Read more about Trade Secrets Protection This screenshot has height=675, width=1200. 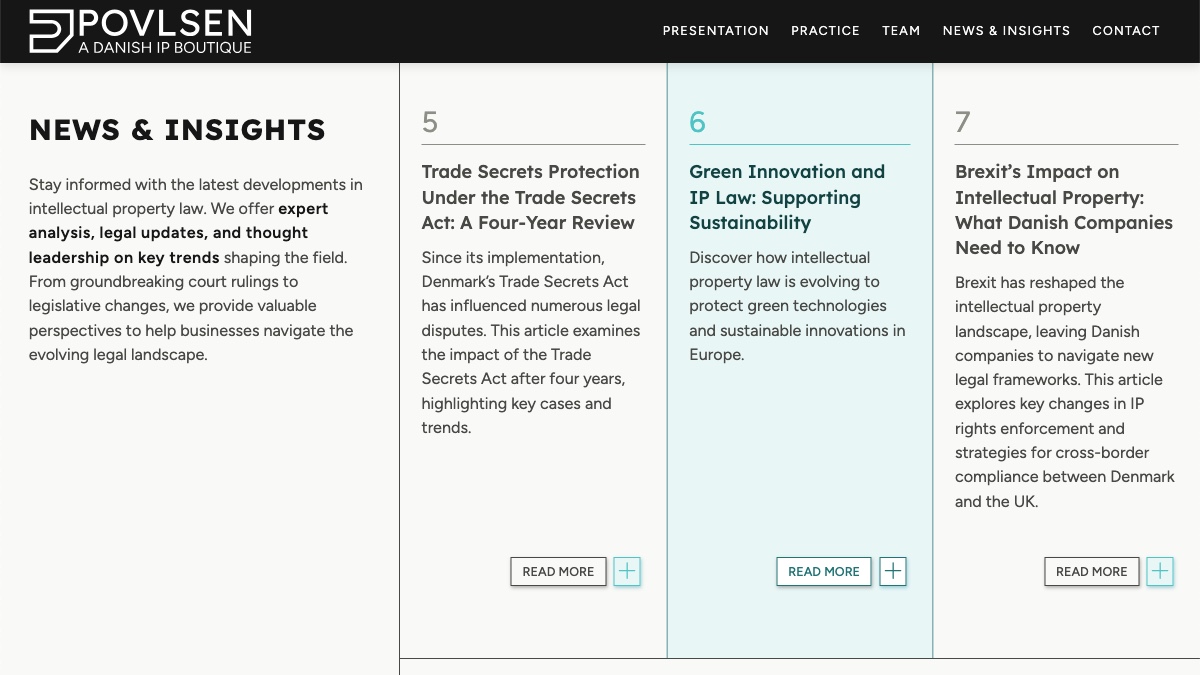[558, 571]
